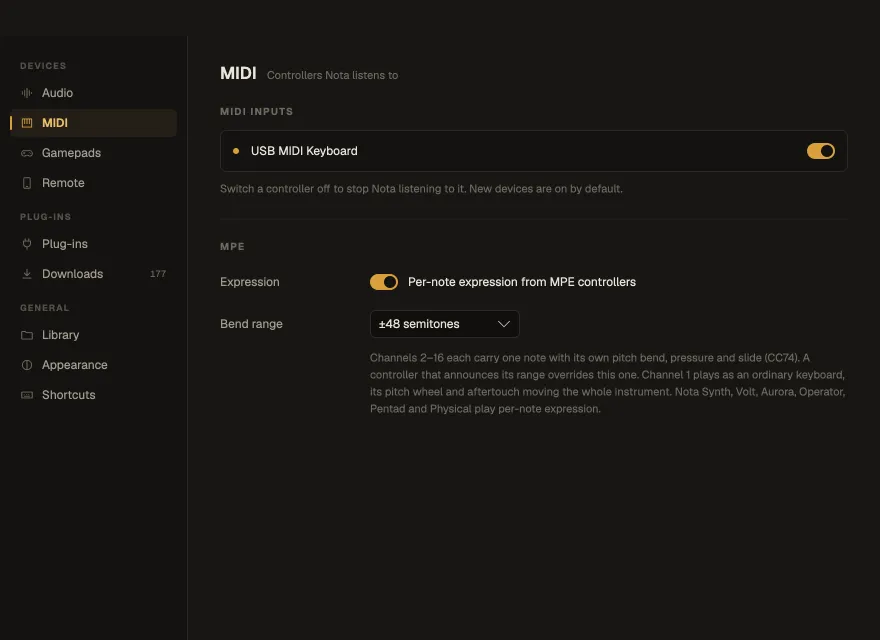Click the Gamepads controller icon
880x640 pixels.
pos(26,153)
